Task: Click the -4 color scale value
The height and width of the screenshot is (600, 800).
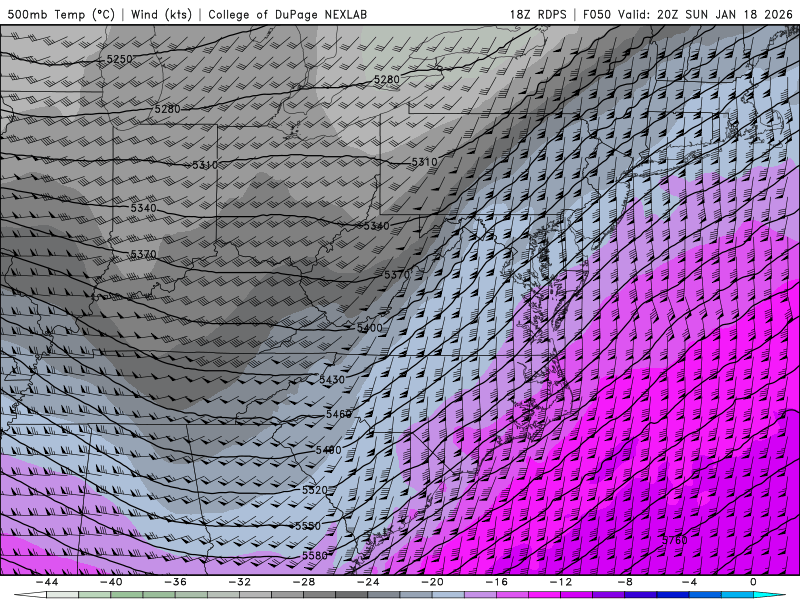Action: (689, 582)
